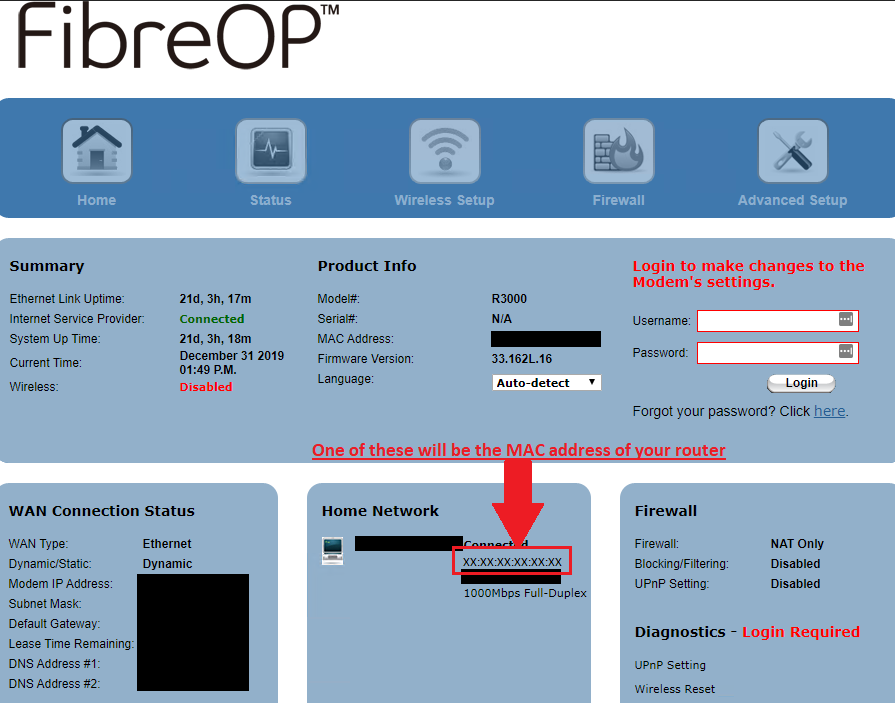895x703 pixels.
Task: Click the MAC Address label in Product Info
Action: tap(356, 339)
